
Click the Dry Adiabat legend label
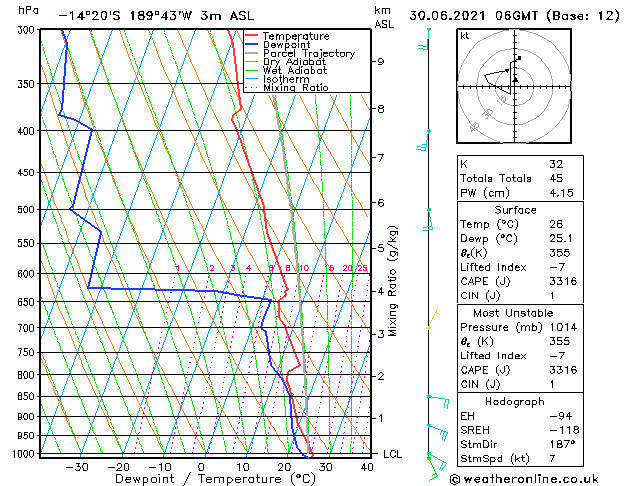tap(294, 62)
